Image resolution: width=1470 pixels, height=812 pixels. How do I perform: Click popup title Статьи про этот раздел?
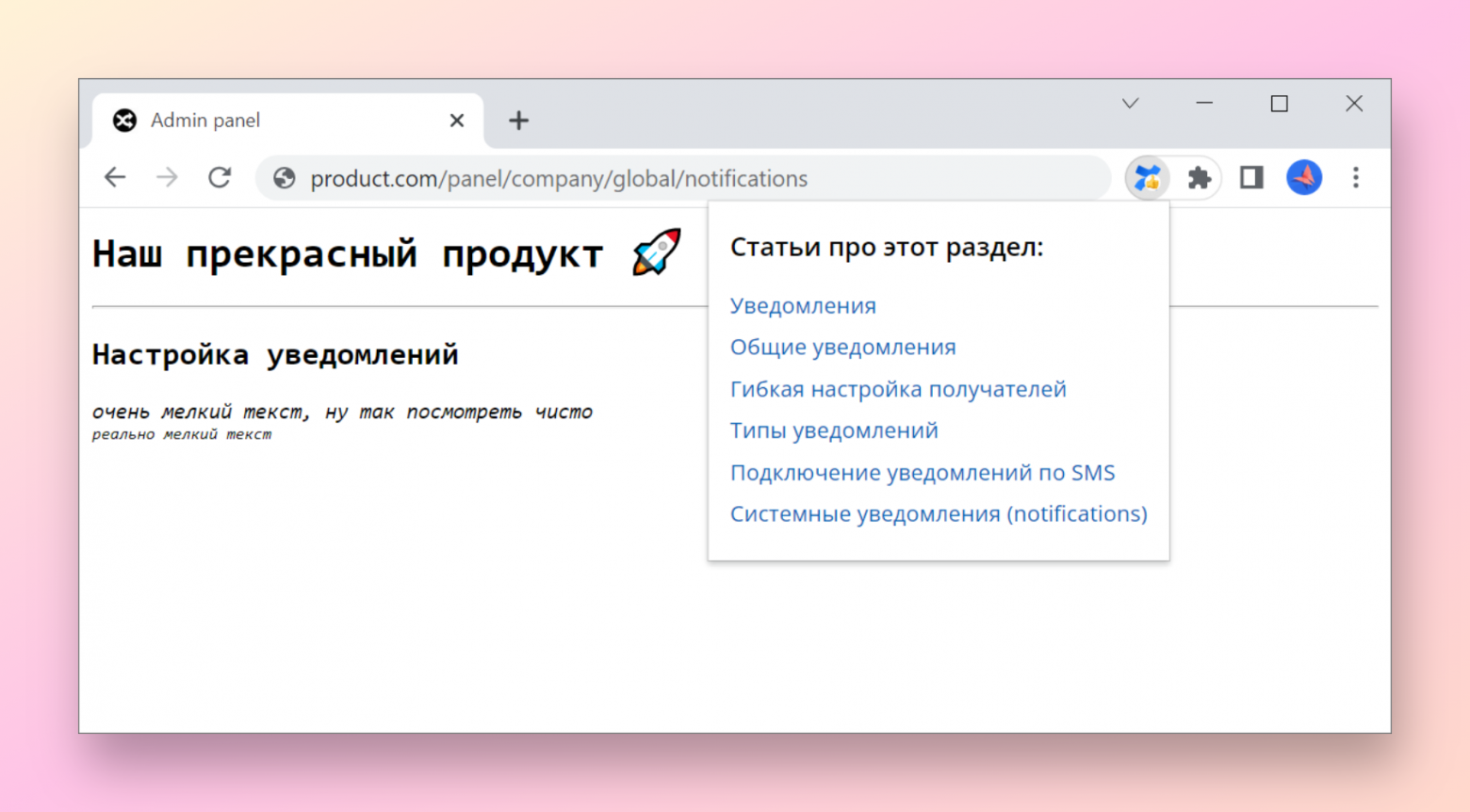pyautogui.click(x=887, y=247)
